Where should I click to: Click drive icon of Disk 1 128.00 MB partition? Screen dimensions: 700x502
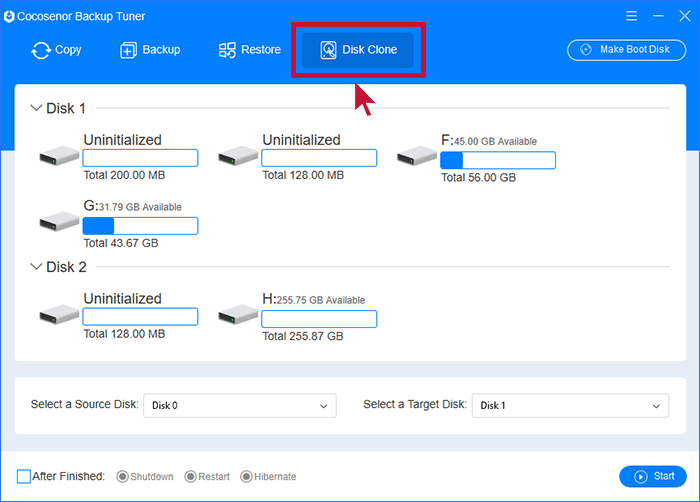point(238,156)
